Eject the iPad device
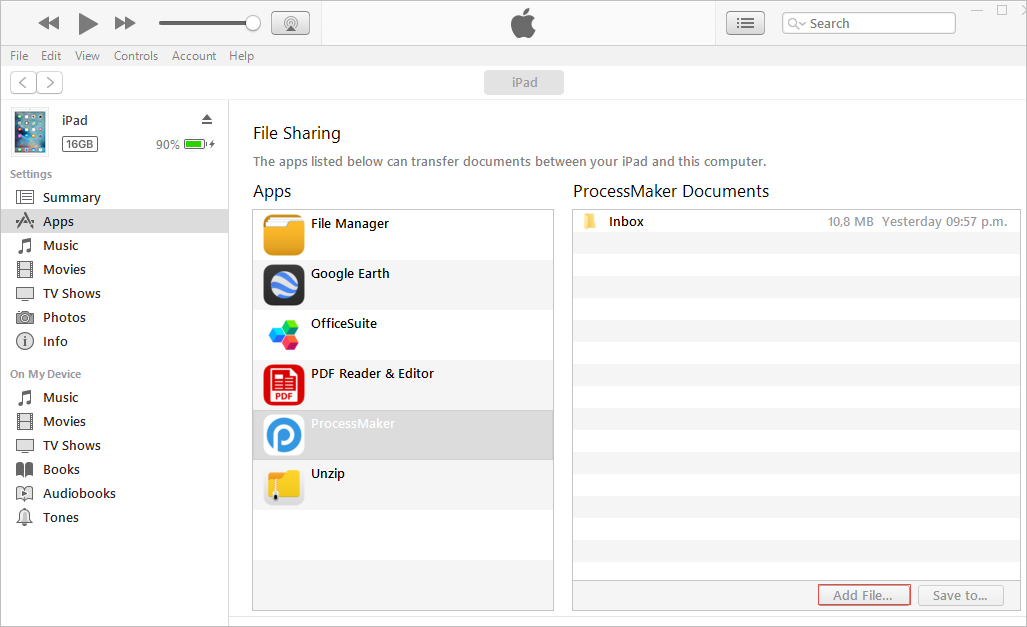This screenshot has height=627, width=1027. (x=207, y=119)
